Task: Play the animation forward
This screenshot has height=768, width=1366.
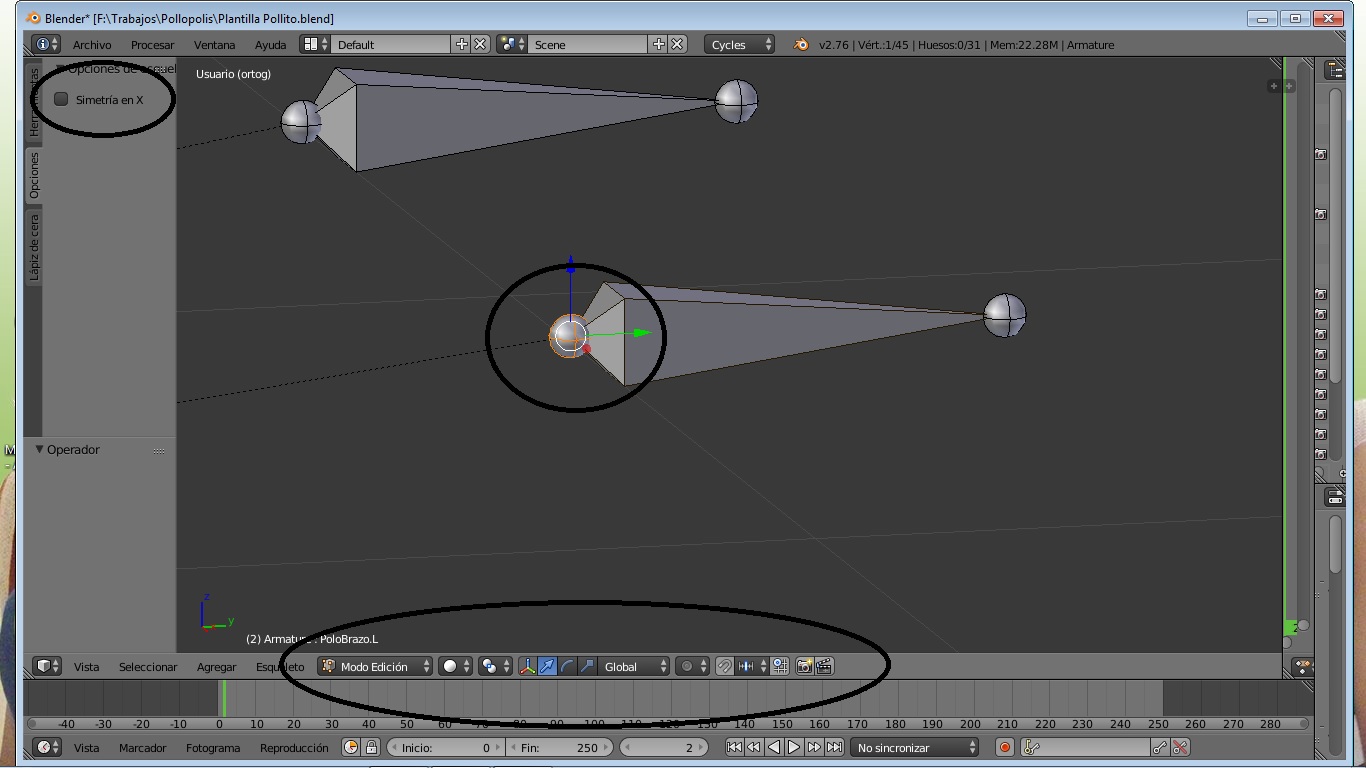Action: tap(794, 747)
